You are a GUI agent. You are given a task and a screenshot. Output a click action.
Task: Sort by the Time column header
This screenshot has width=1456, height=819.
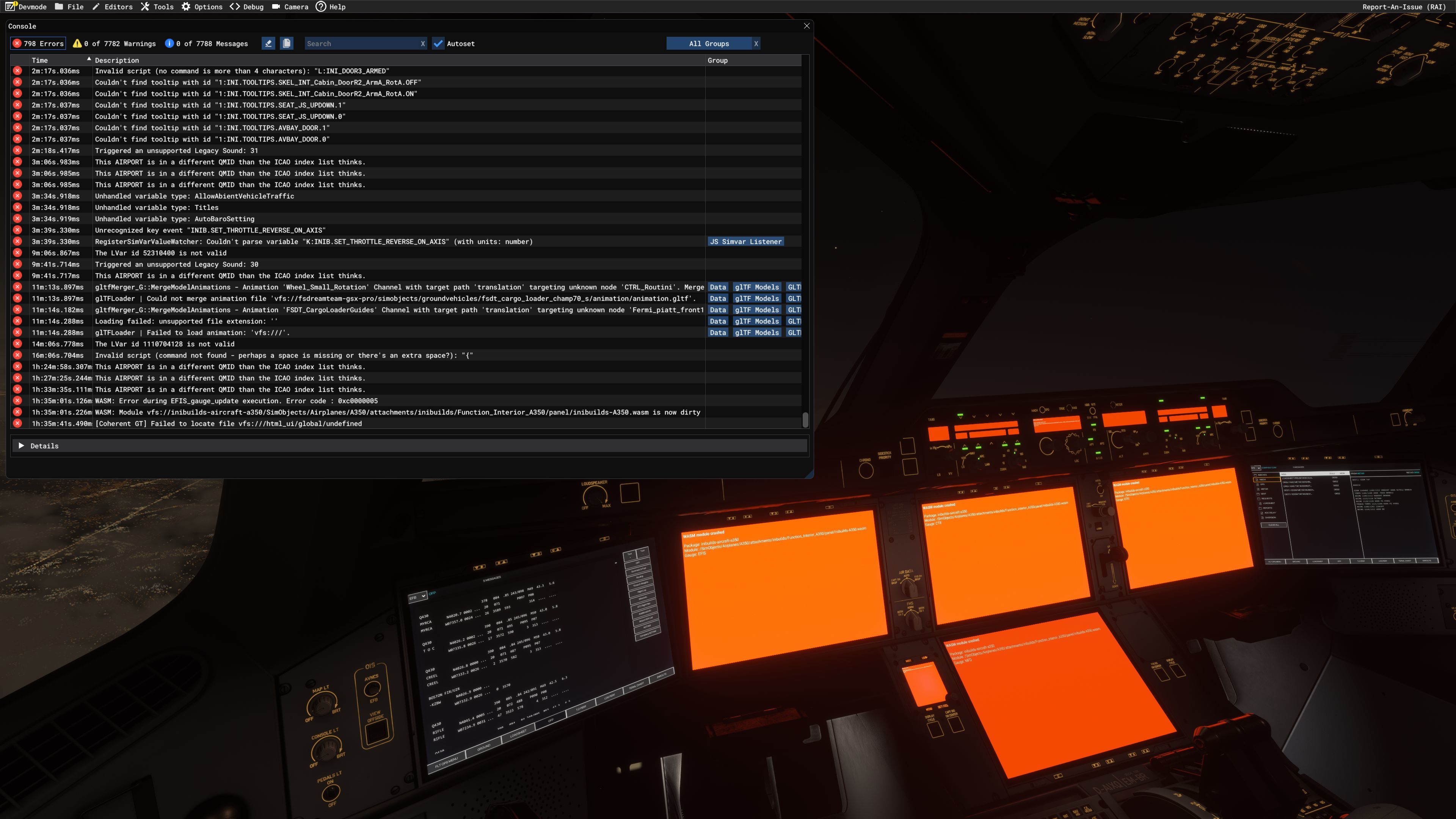pyautogui.click(x=39, y=60)
